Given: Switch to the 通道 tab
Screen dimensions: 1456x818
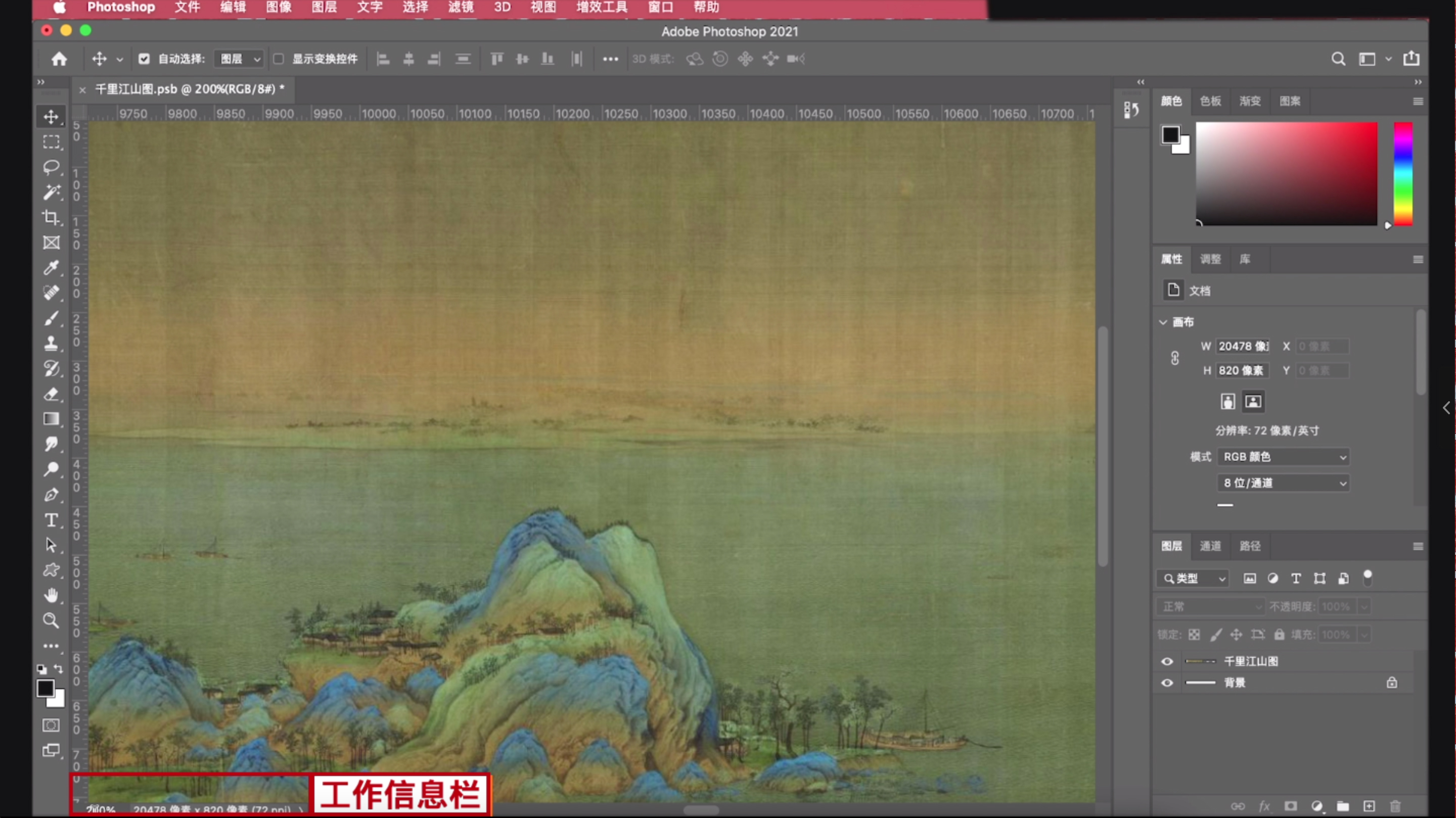Looking at the screenshot, I should click(x=1210, y=546).
